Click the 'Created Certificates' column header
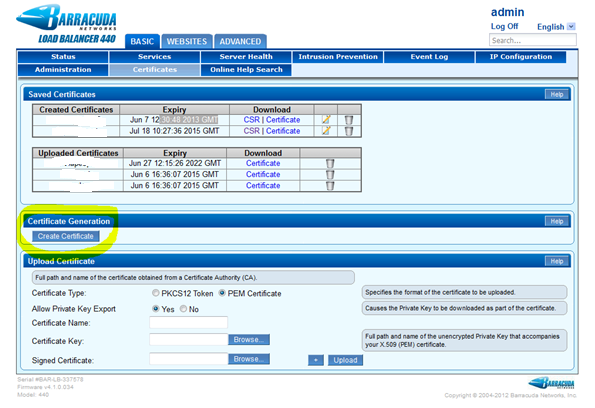Image resolution: width=595 pixels, height=408 pixels. point(76,110)
